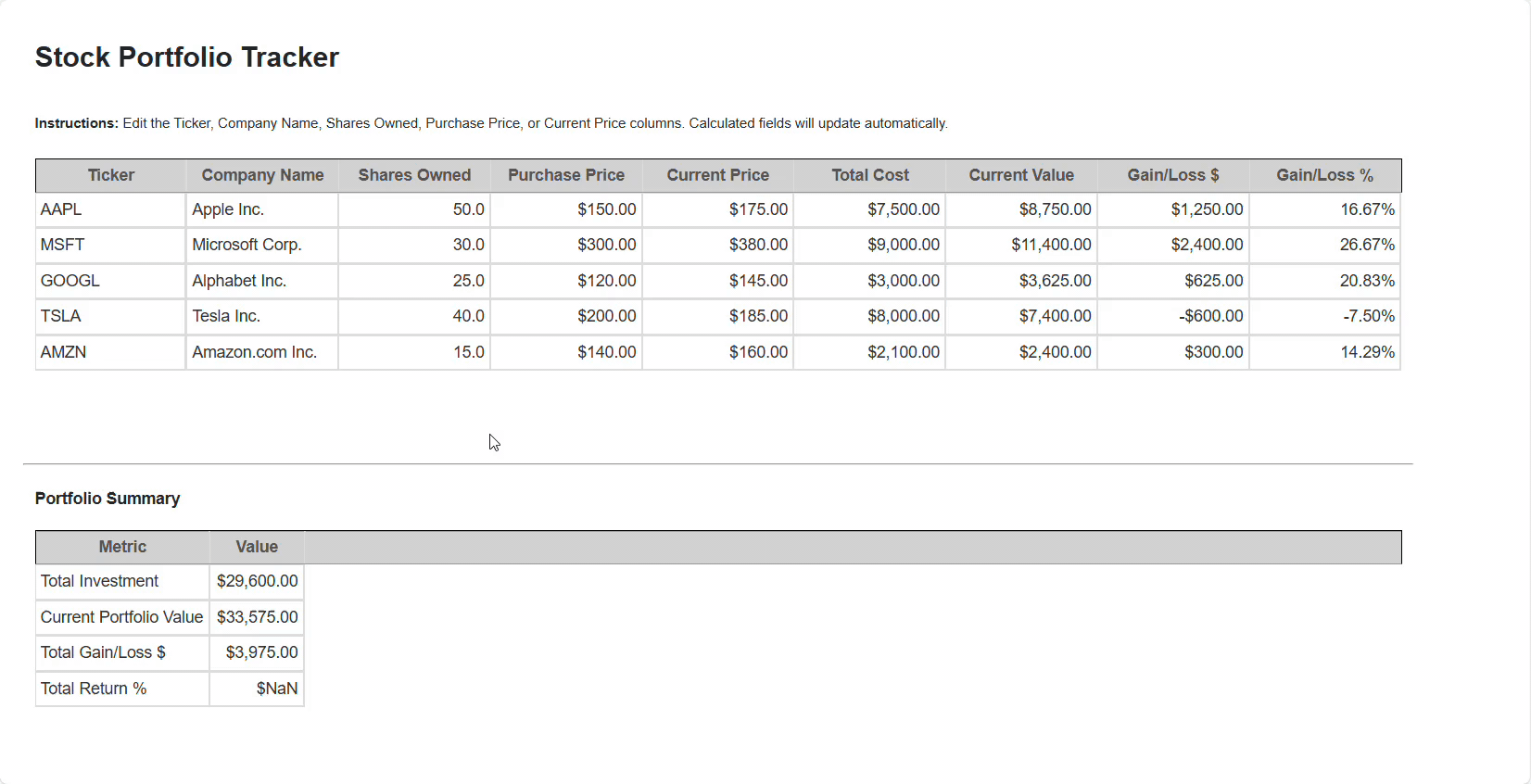
Task: Edit the Apple Inc. company name
Action: coord(262,209)
